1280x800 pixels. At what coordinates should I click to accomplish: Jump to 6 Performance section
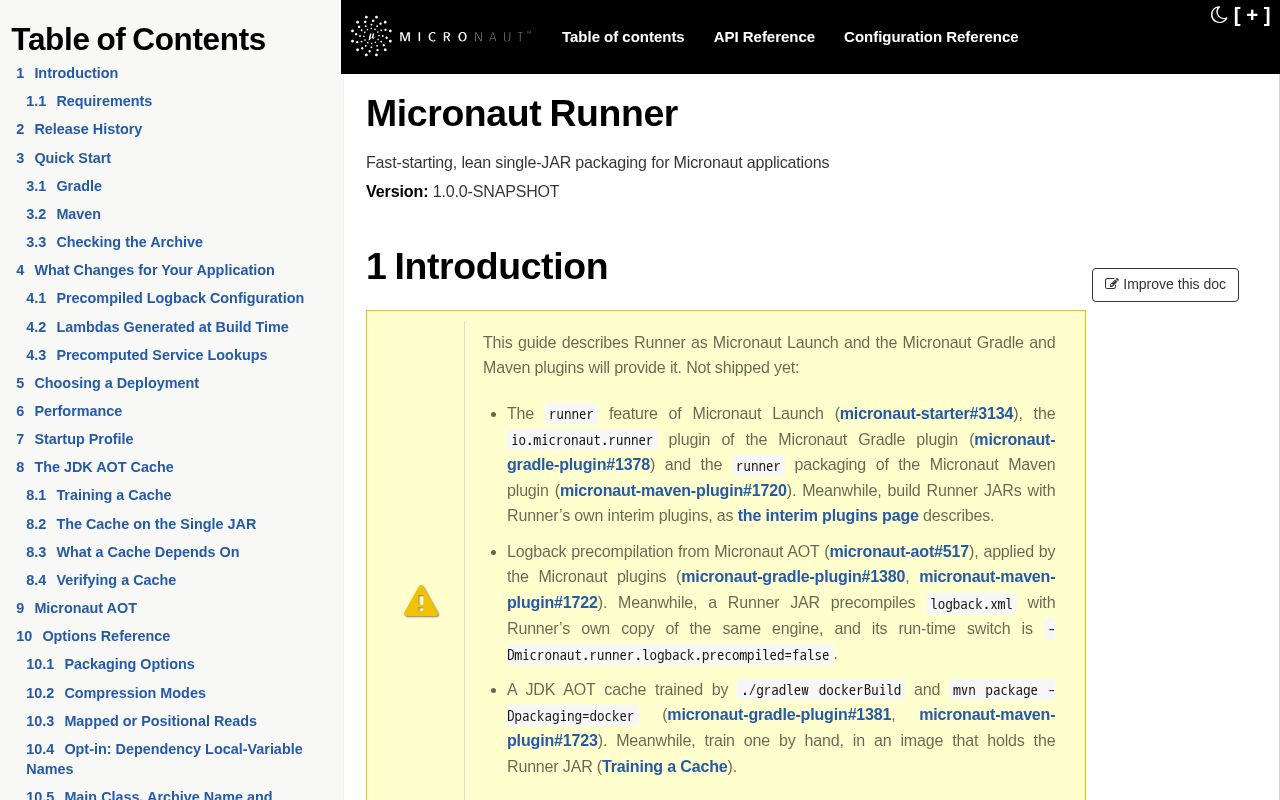point(69,411)
